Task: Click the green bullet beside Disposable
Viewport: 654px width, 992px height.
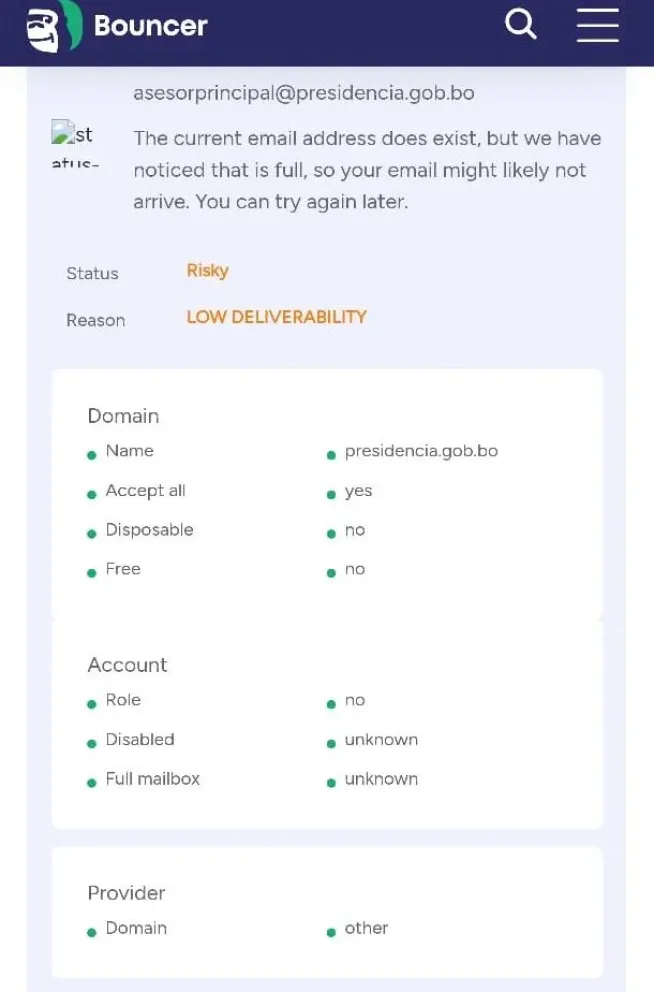Action: [92, 533]
